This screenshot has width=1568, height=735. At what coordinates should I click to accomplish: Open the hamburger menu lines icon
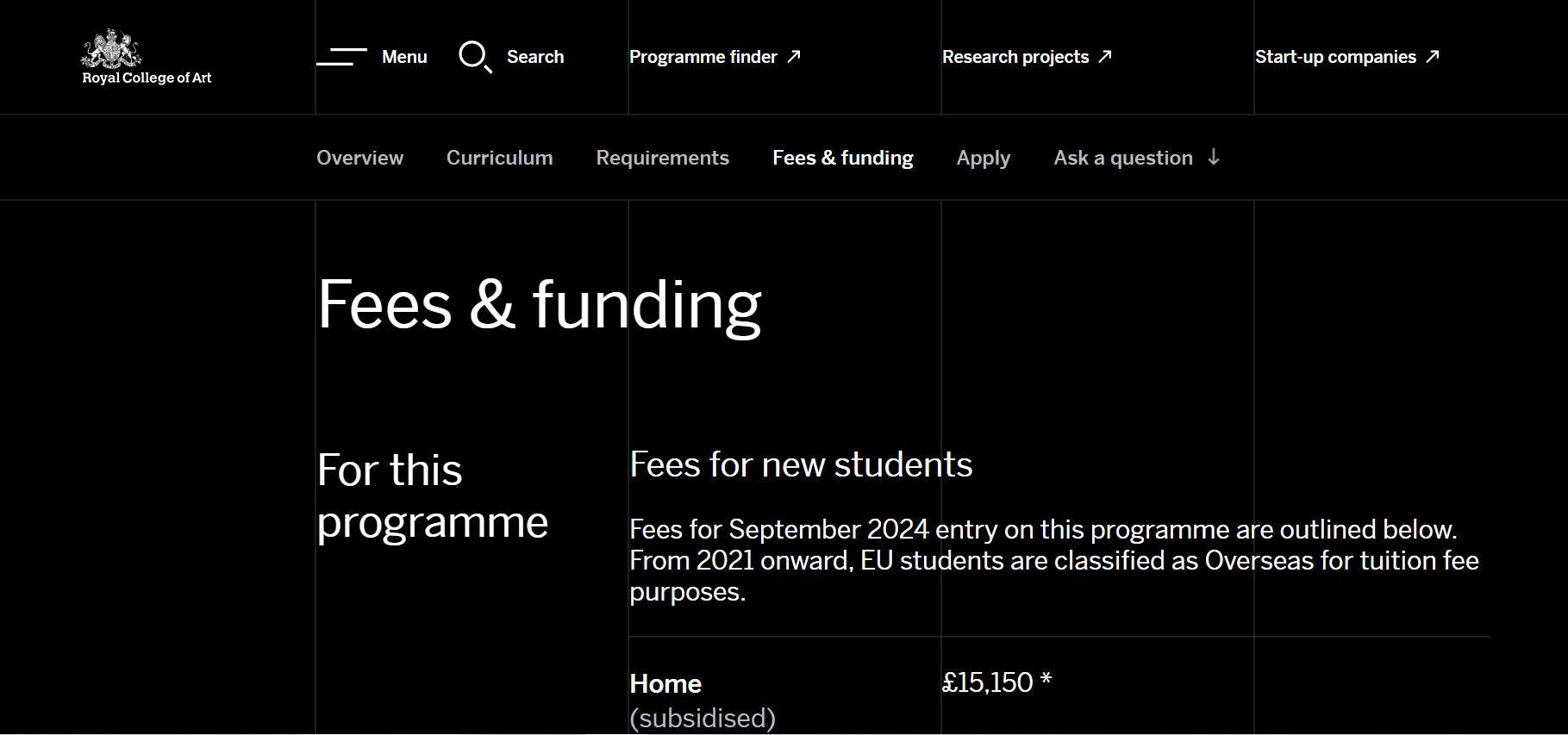342,57
